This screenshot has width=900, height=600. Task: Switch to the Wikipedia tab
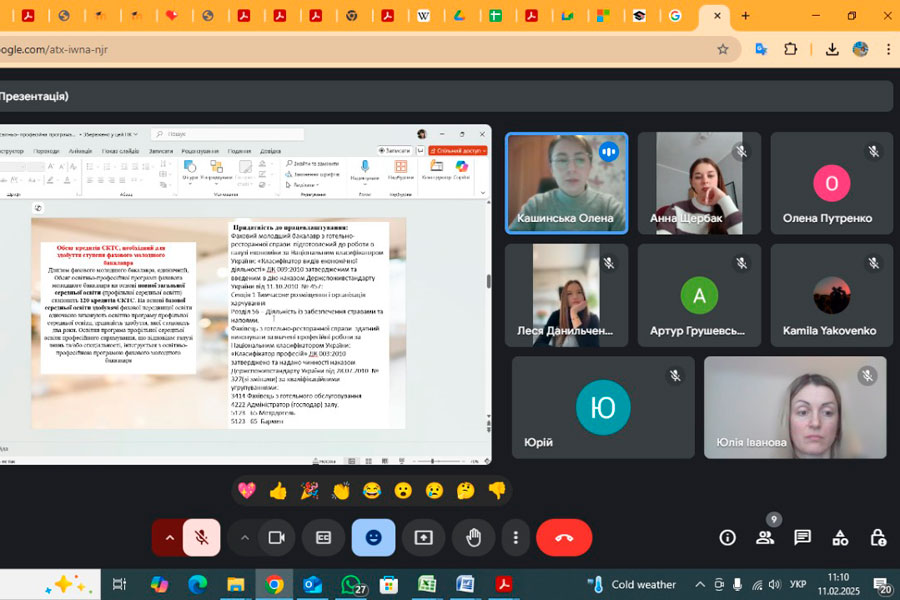pyautogui.click(x=423, y=16)
